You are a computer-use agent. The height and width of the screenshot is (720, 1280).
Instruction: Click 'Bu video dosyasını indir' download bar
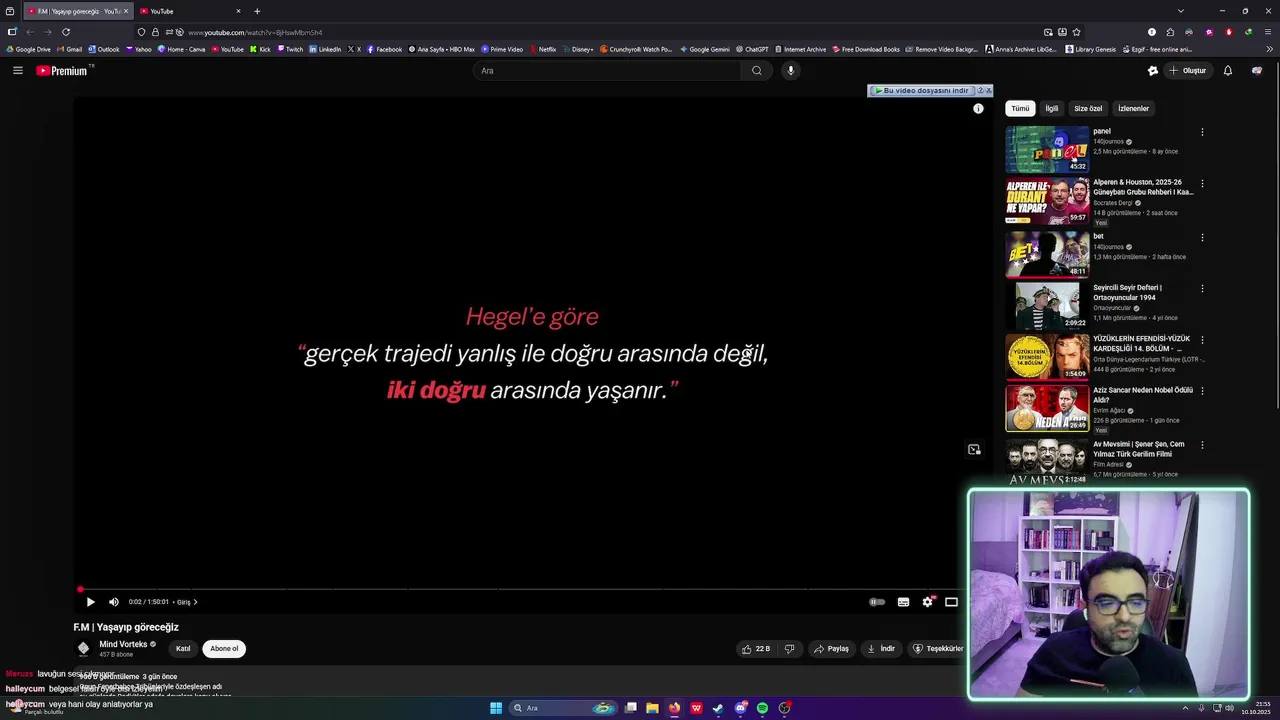pyautogui.click(x=921, y=90)
